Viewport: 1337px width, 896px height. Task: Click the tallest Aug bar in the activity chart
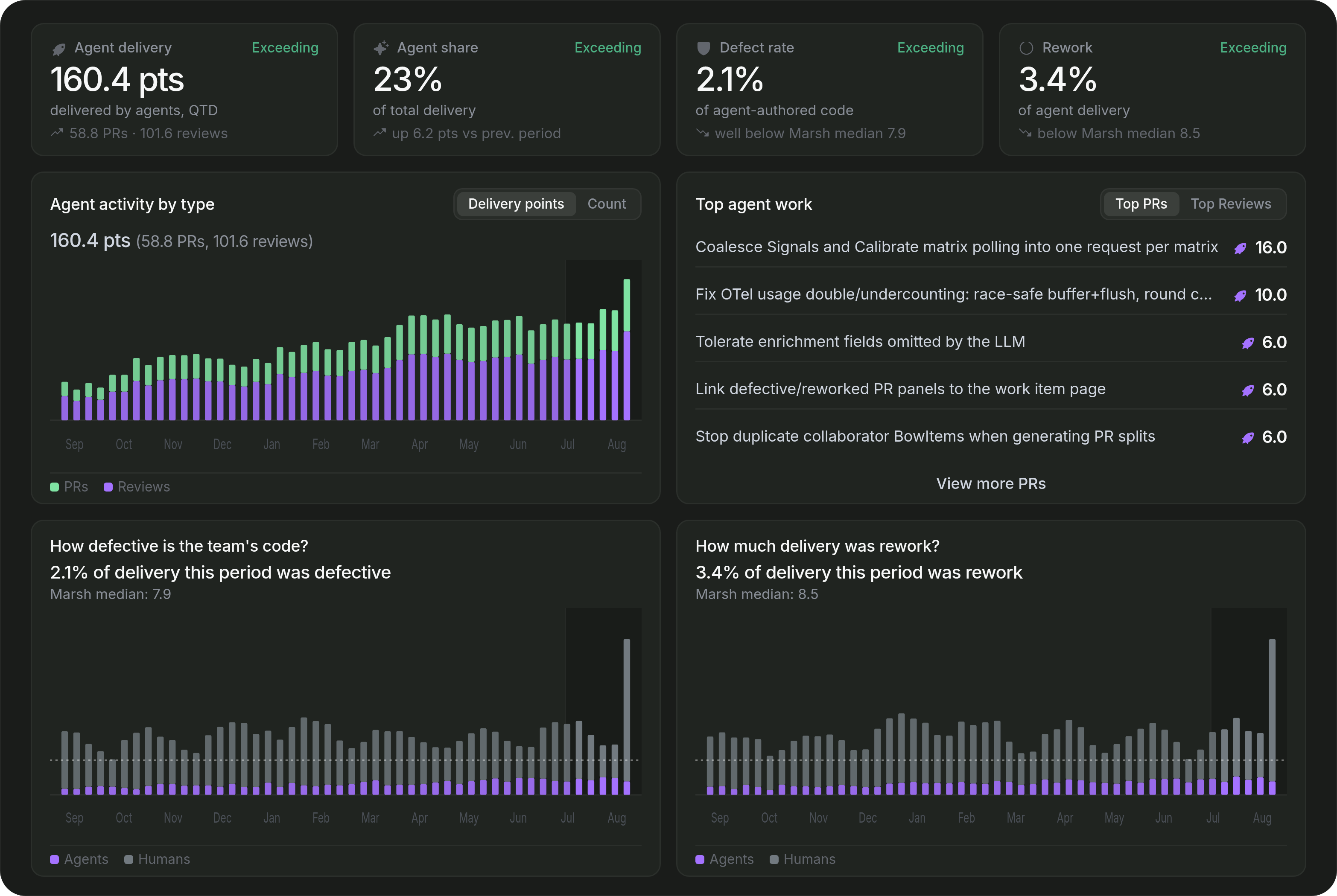(627, 350)
